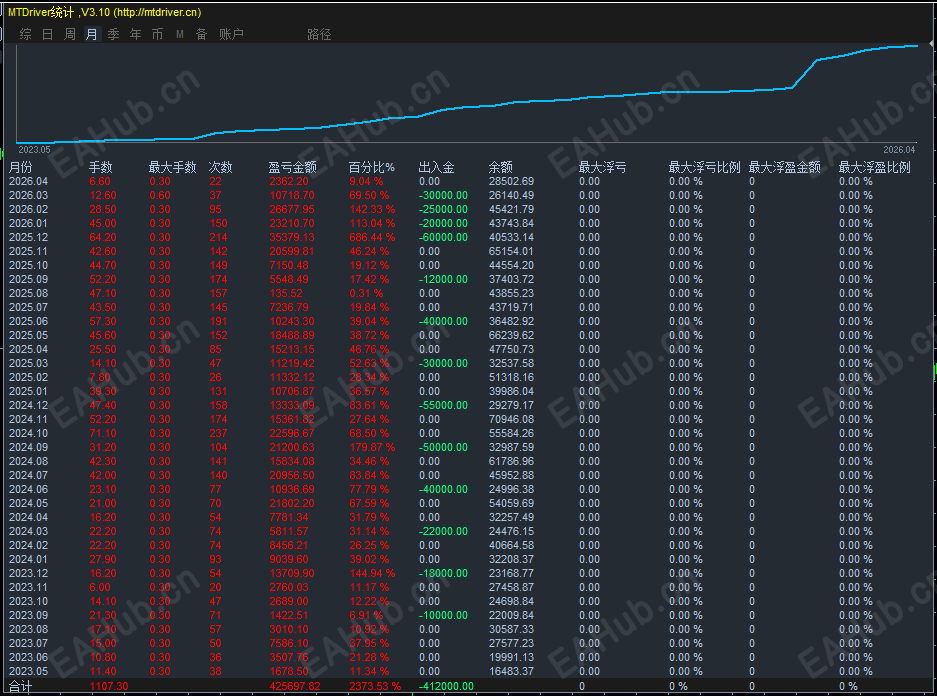Open the 备 notes view
Image resolution: width=937 pixels, height=696 pixels.
pyautogui.click(x=198, y=33)
